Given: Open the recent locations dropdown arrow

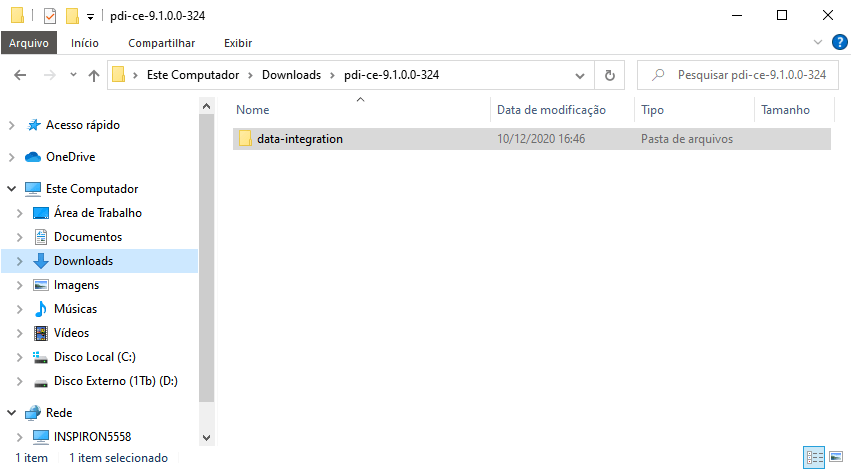Looking at the screenshot, I should tap(73, 75).
